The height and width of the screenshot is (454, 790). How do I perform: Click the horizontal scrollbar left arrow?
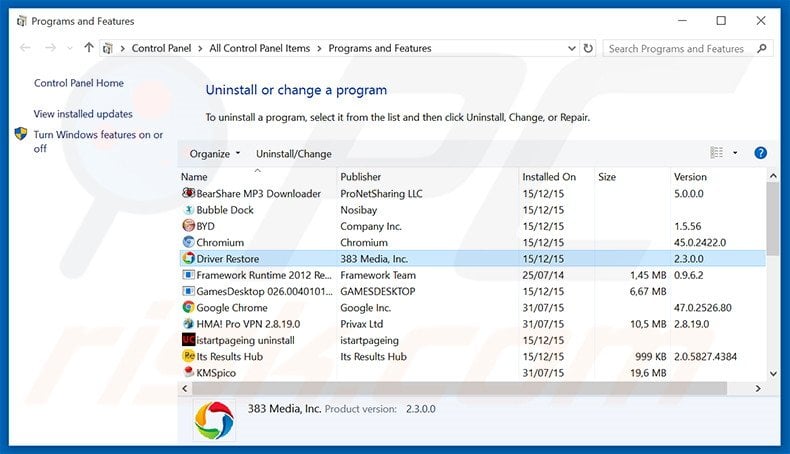tap(184, 388)
